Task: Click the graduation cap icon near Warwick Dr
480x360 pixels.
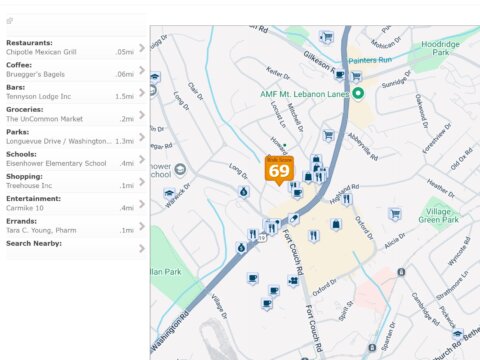Action: click(x=169, y=194)
